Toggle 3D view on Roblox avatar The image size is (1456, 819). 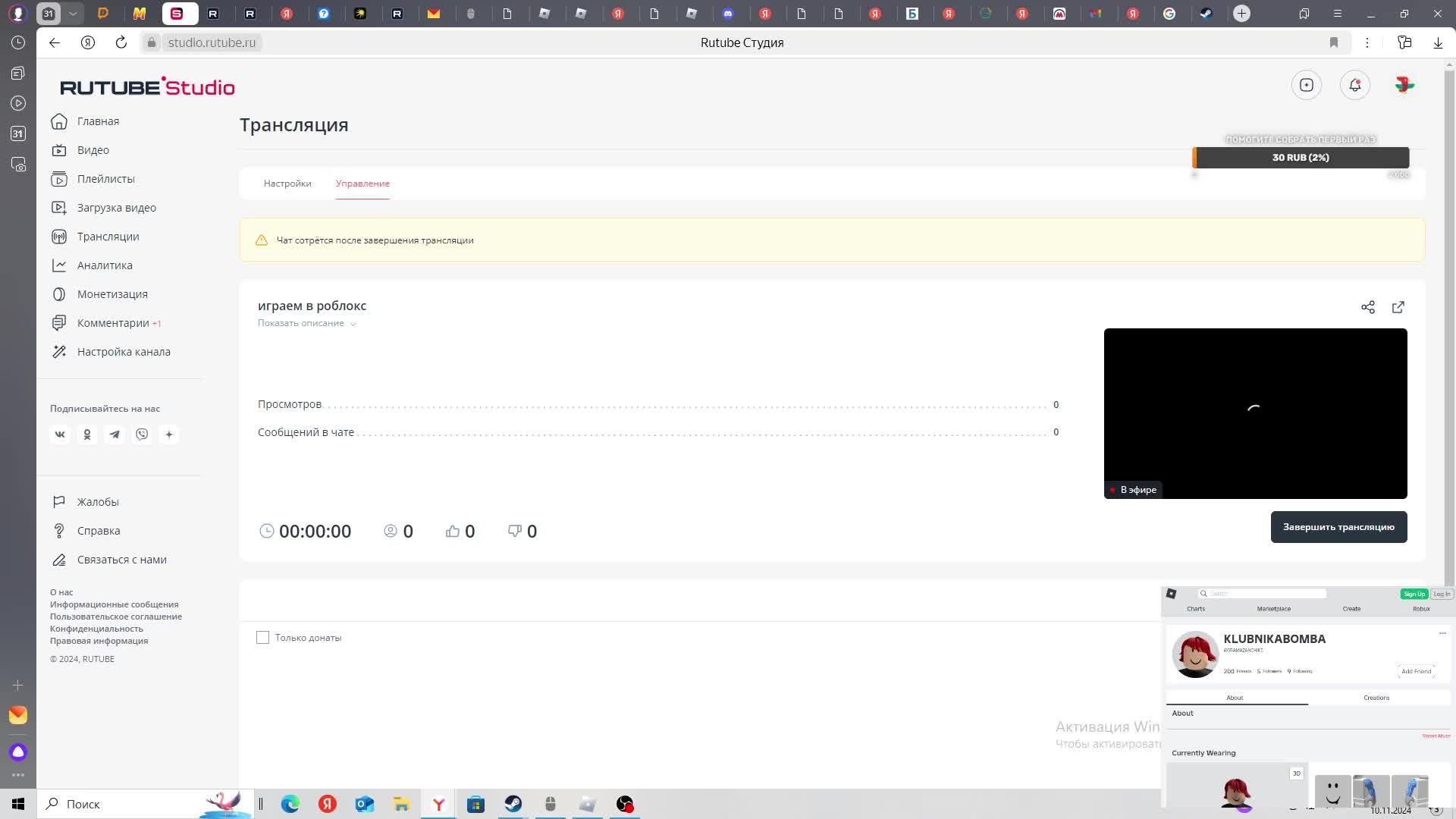click(1296, 773)
